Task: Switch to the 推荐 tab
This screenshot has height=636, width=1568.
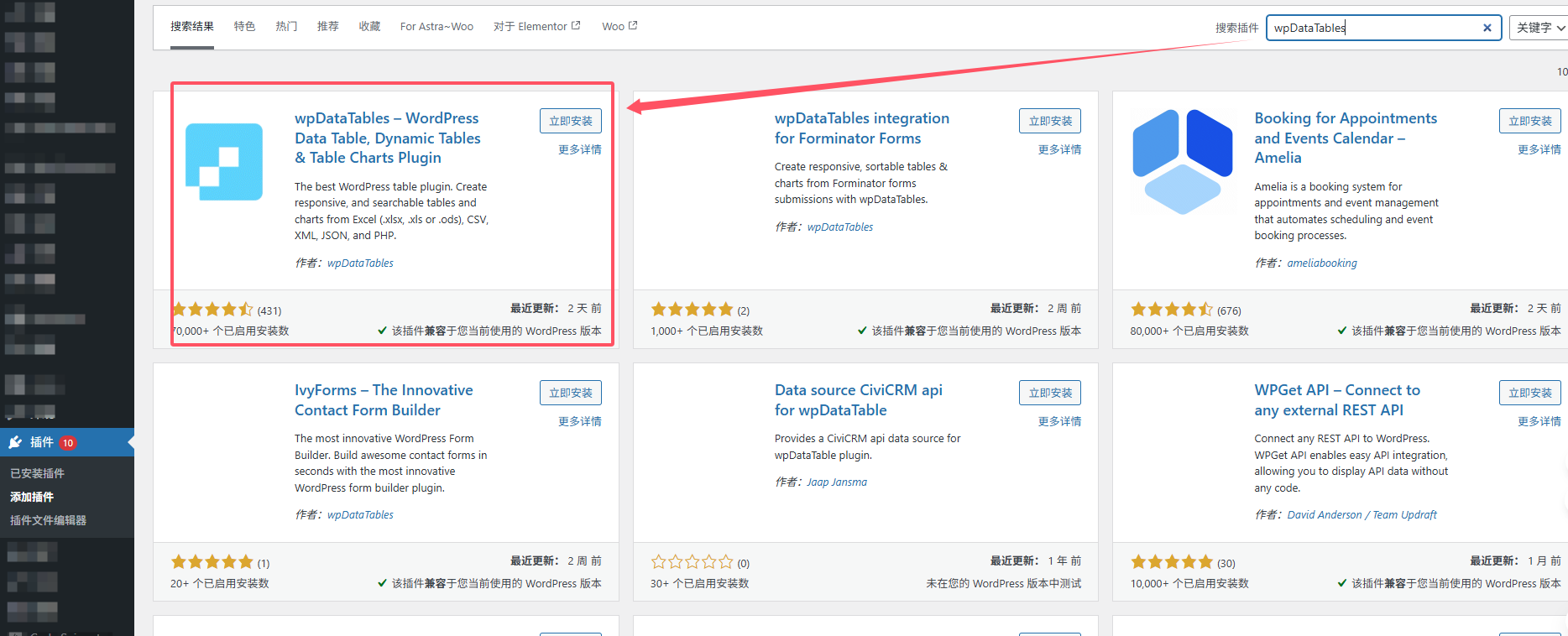Action: point(327,27)
